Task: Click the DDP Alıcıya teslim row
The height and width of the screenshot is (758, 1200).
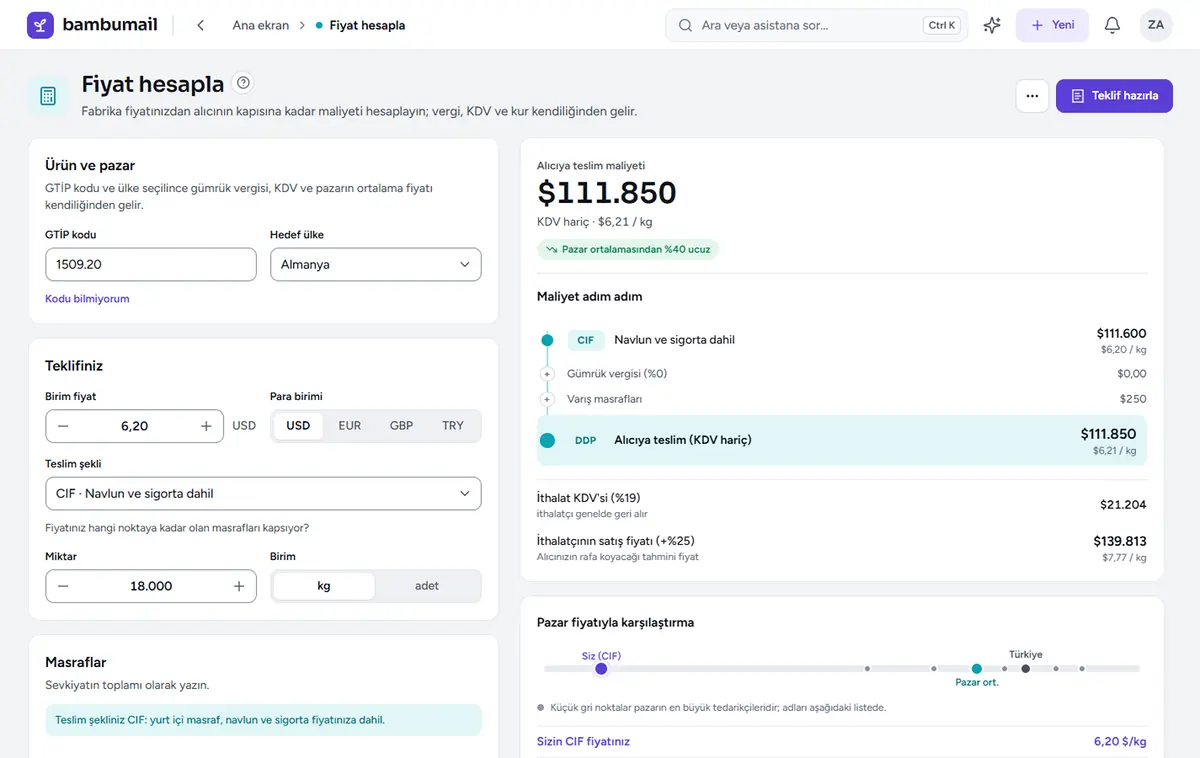Action: (842, 440)
